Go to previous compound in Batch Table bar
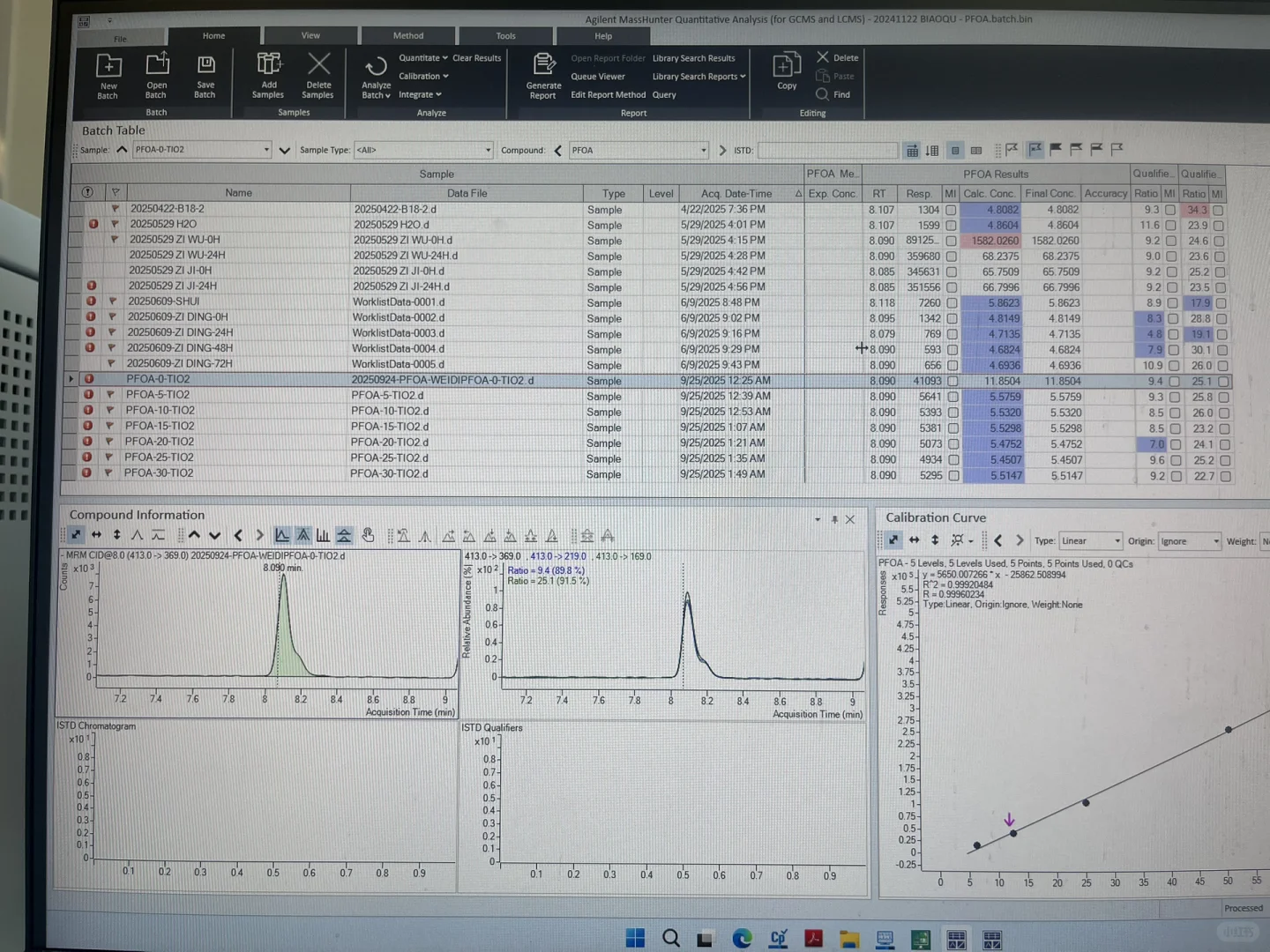The width and height of the screenshot is (1270, 952). tap(557, 151)
